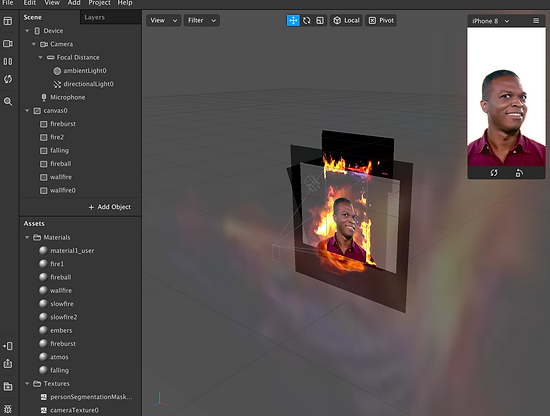Image resolution: width=550 pixels, height=416 pixels.
Task: Toggle the Pivot mode button
Action: click(381, 20)
